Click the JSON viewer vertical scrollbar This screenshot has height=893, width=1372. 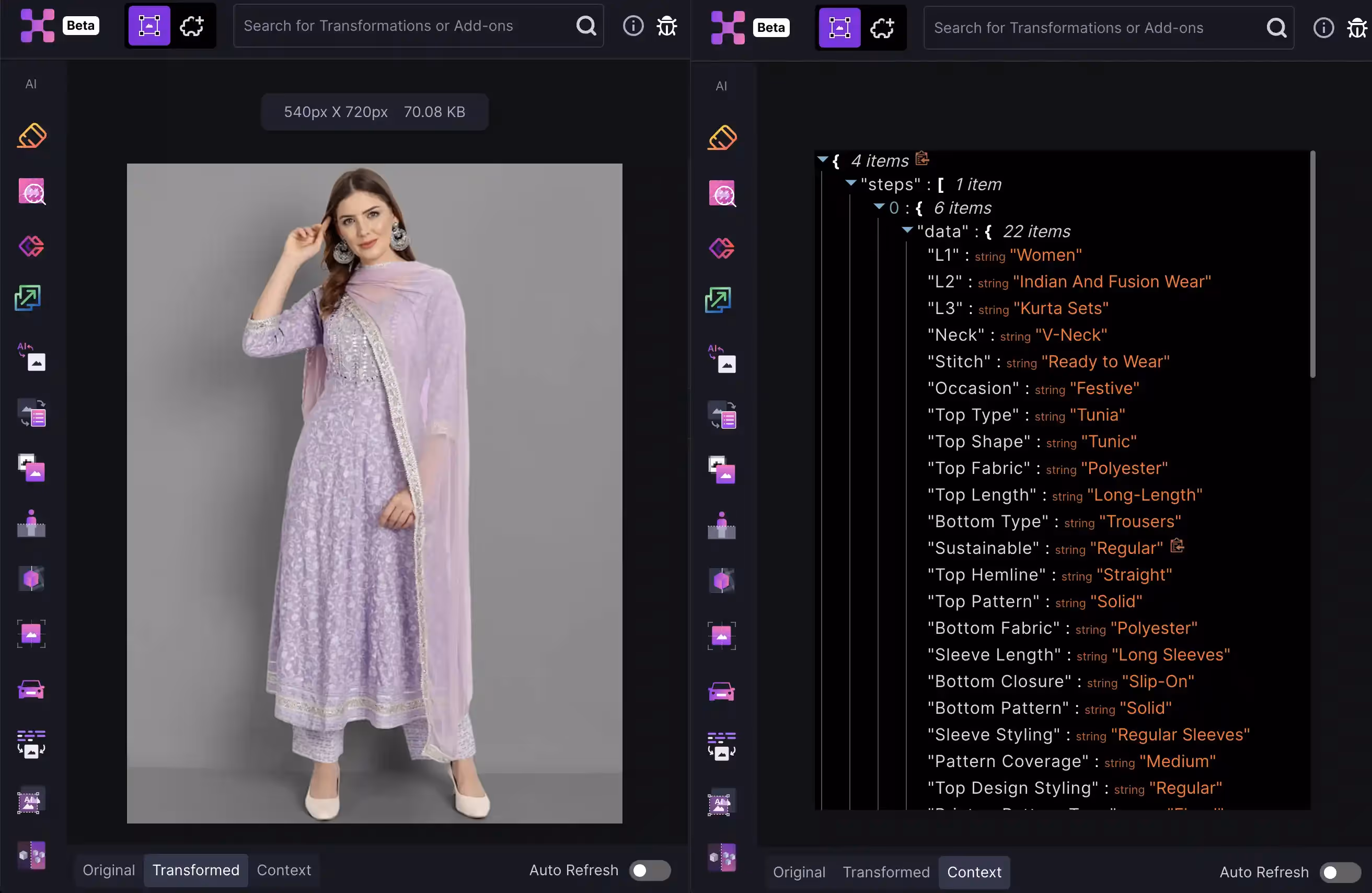click(x=1312, y=264)
